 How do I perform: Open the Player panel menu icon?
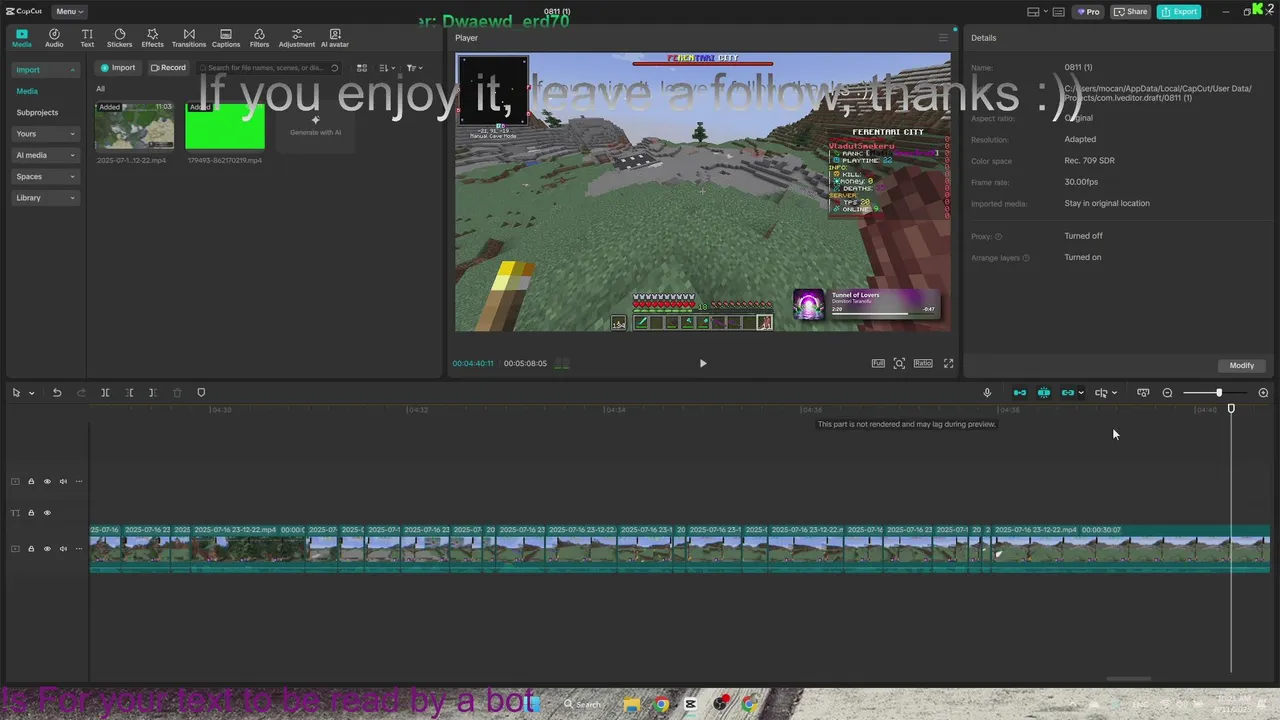click(x=942, y=38)
